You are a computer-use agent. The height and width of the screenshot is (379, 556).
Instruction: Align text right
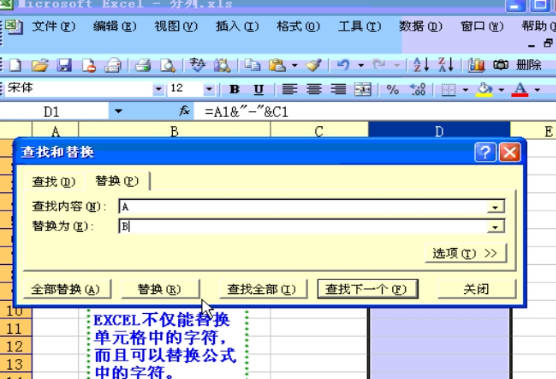pyautogui.click(x=338, y=89)
